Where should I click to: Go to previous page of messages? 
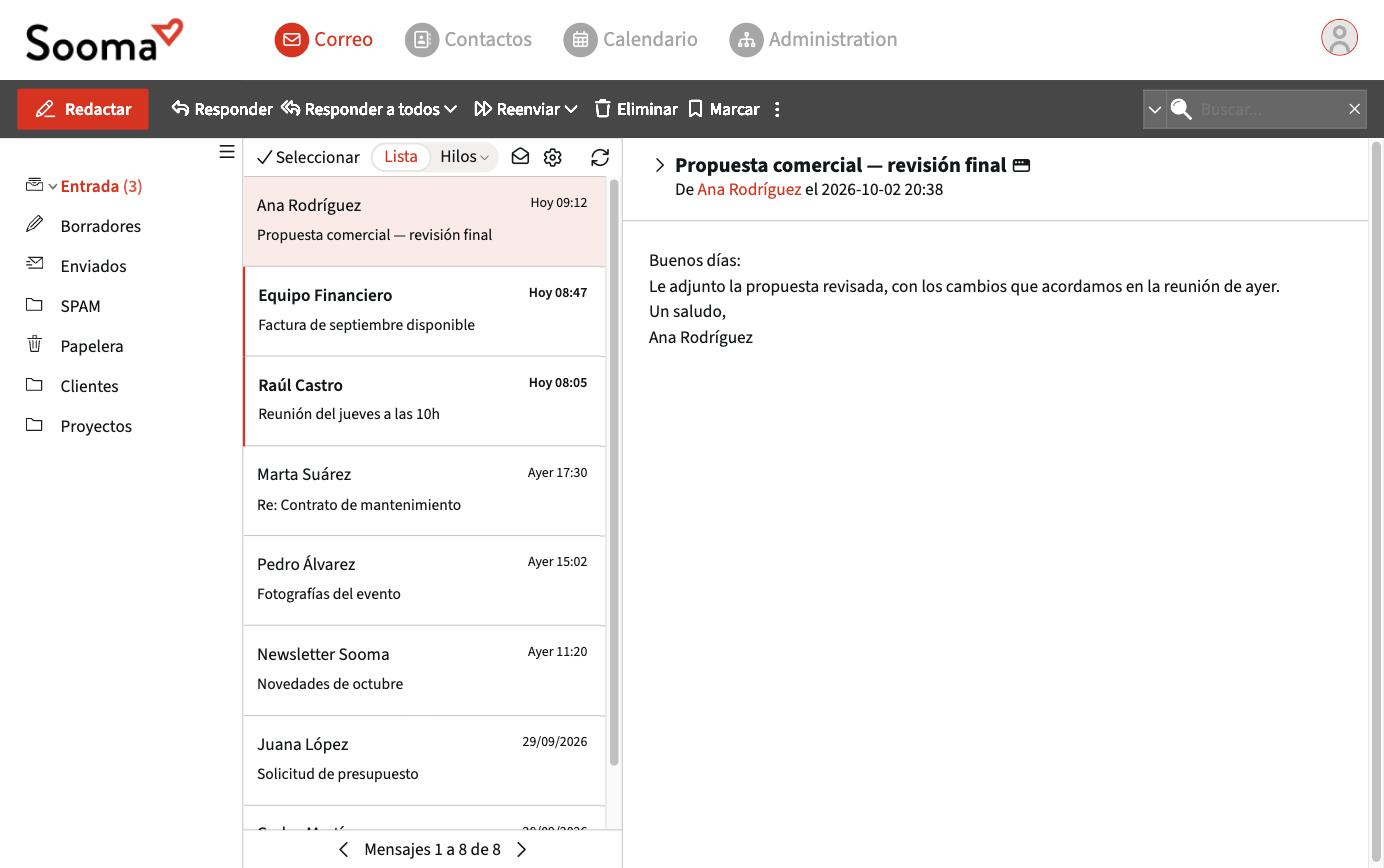point(344,850)
